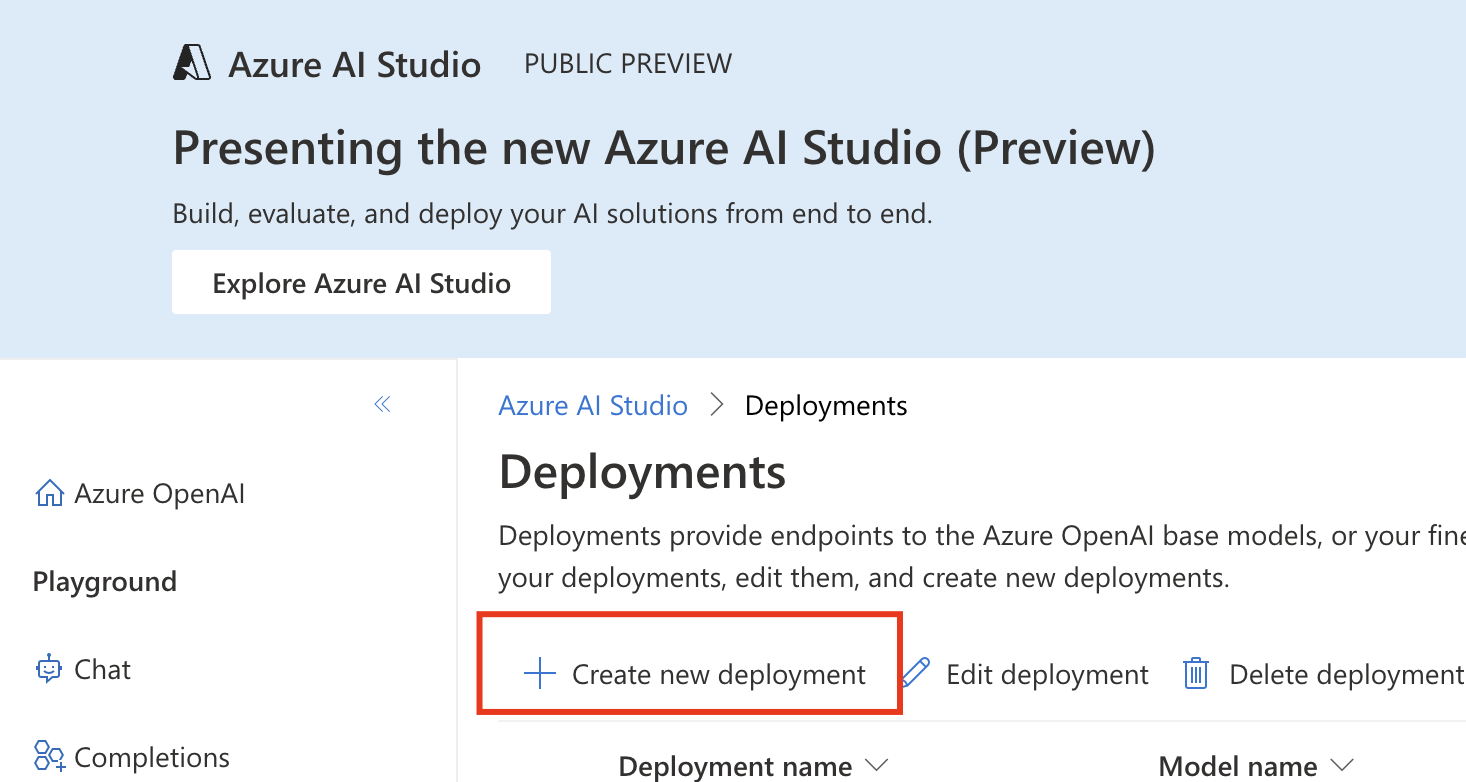Viewport: 1466px width, 782px height.
Task: Collapse the sidebar with double-chevron icon
Action: (x=382, y=404)
